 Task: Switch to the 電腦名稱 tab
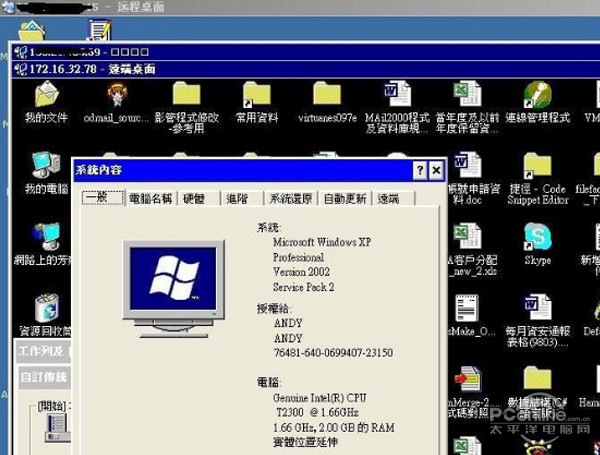[x=151, y=199]
